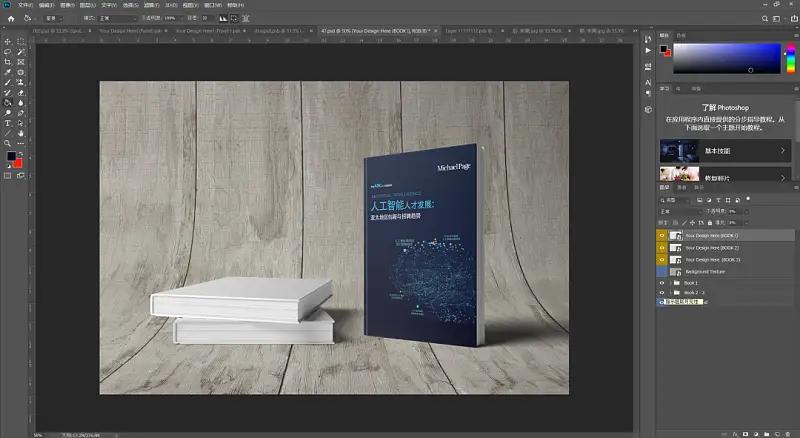Toggle visibility of Book 1 group

coord(662,283)
